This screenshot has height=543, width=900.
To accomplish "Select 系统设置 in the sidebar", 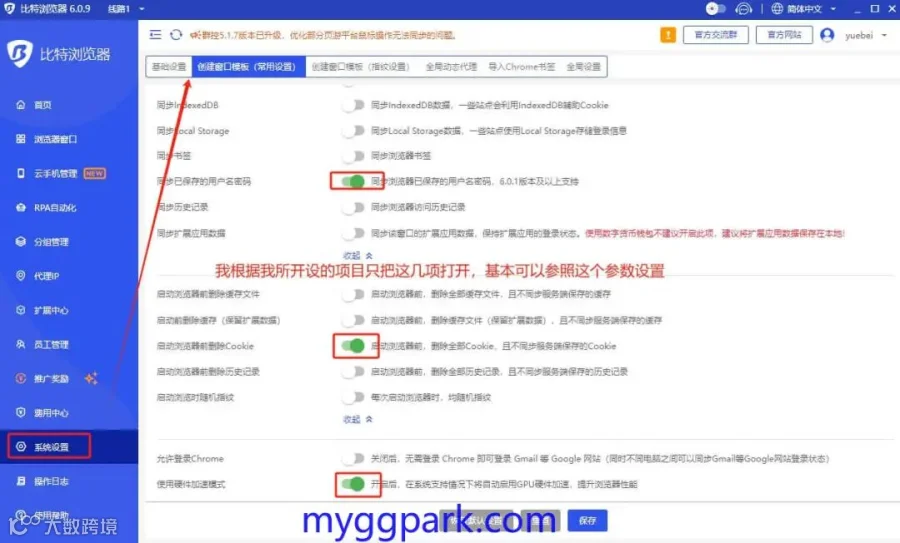I will 49,447.
